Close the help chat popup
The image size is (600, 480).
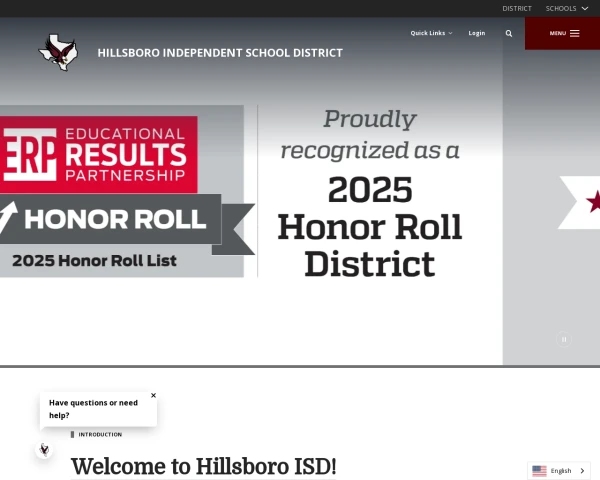tap(153, 395)
